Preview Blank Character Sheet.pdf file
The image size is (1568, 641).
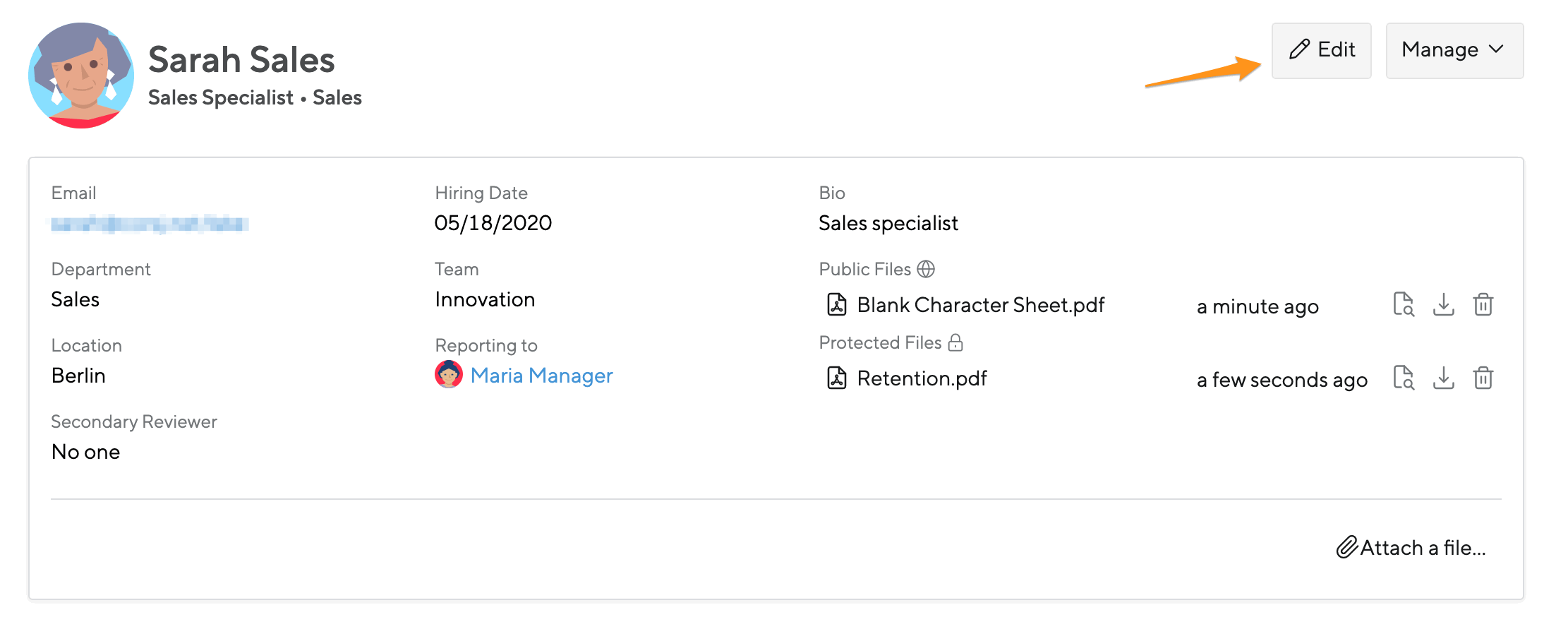click(1403, 305)
